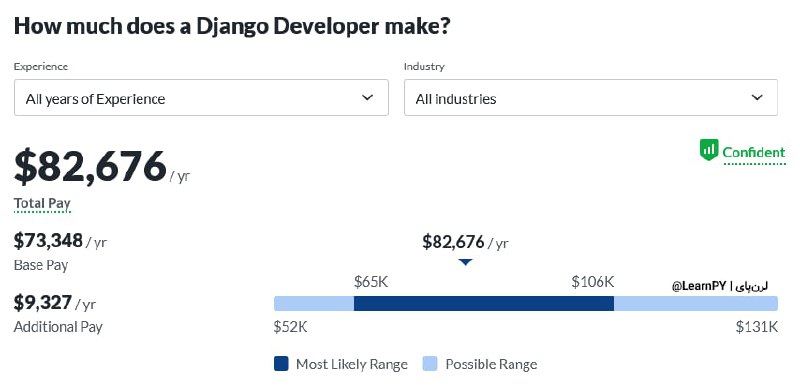
Task: Click the @LearnPY watermark text
Action: (699, 286)
